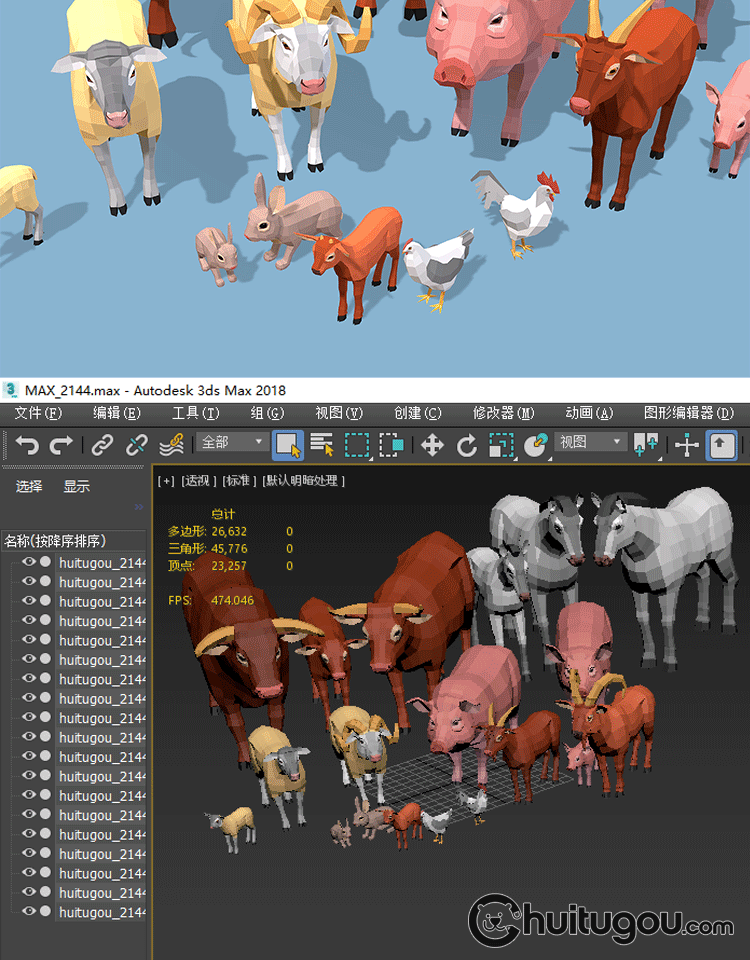This screenshot has height=960, width=750.
Task: Expand scene explorer with double-chevron arrow
Action: click(139, 507)
